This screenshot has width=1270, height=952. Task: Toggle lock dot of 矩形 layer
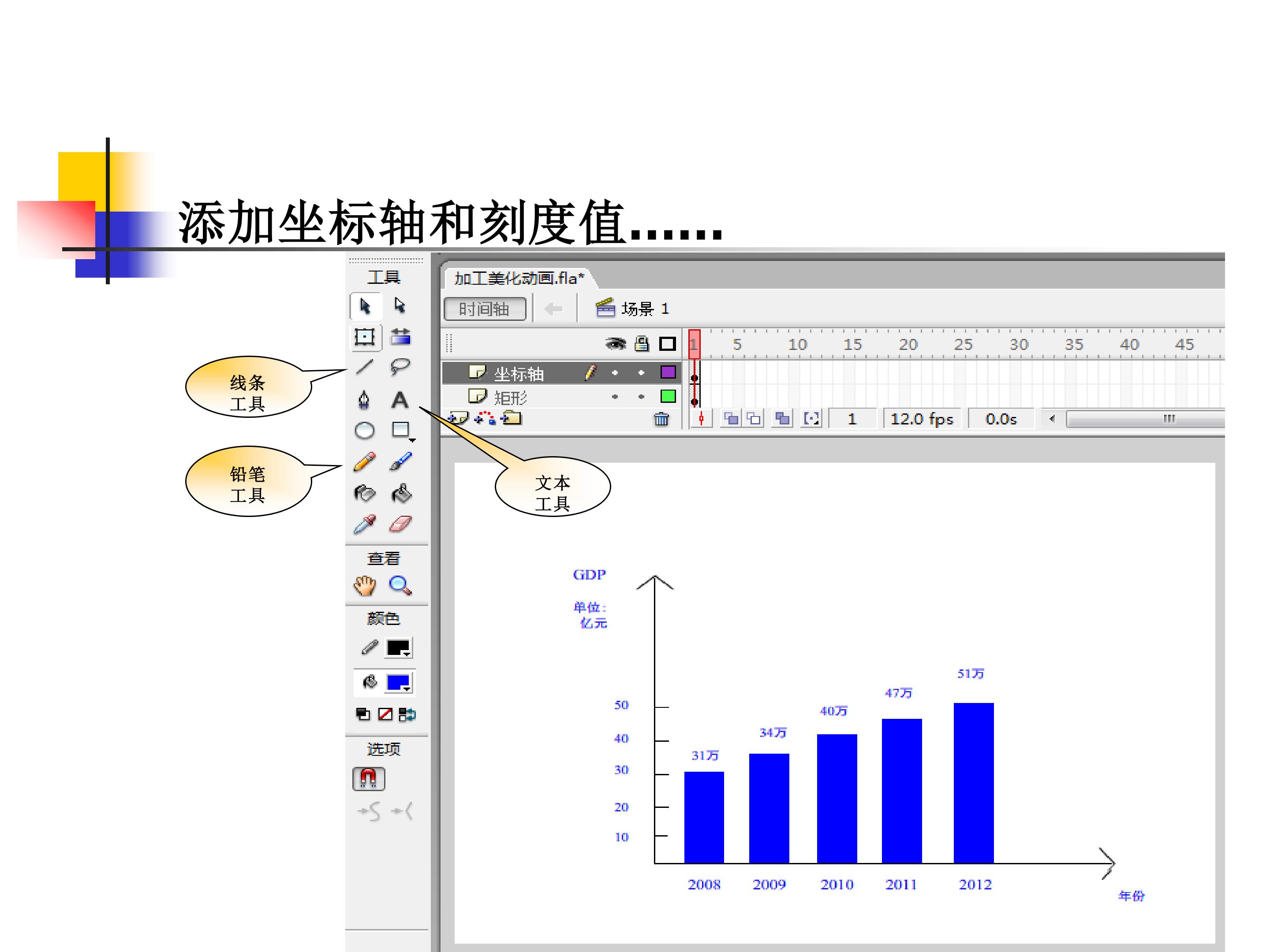coord(641,397)
